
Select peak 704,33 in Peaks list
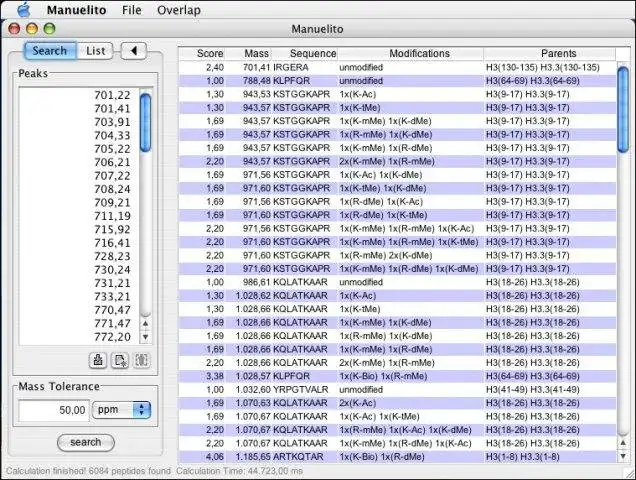(112, 136)
